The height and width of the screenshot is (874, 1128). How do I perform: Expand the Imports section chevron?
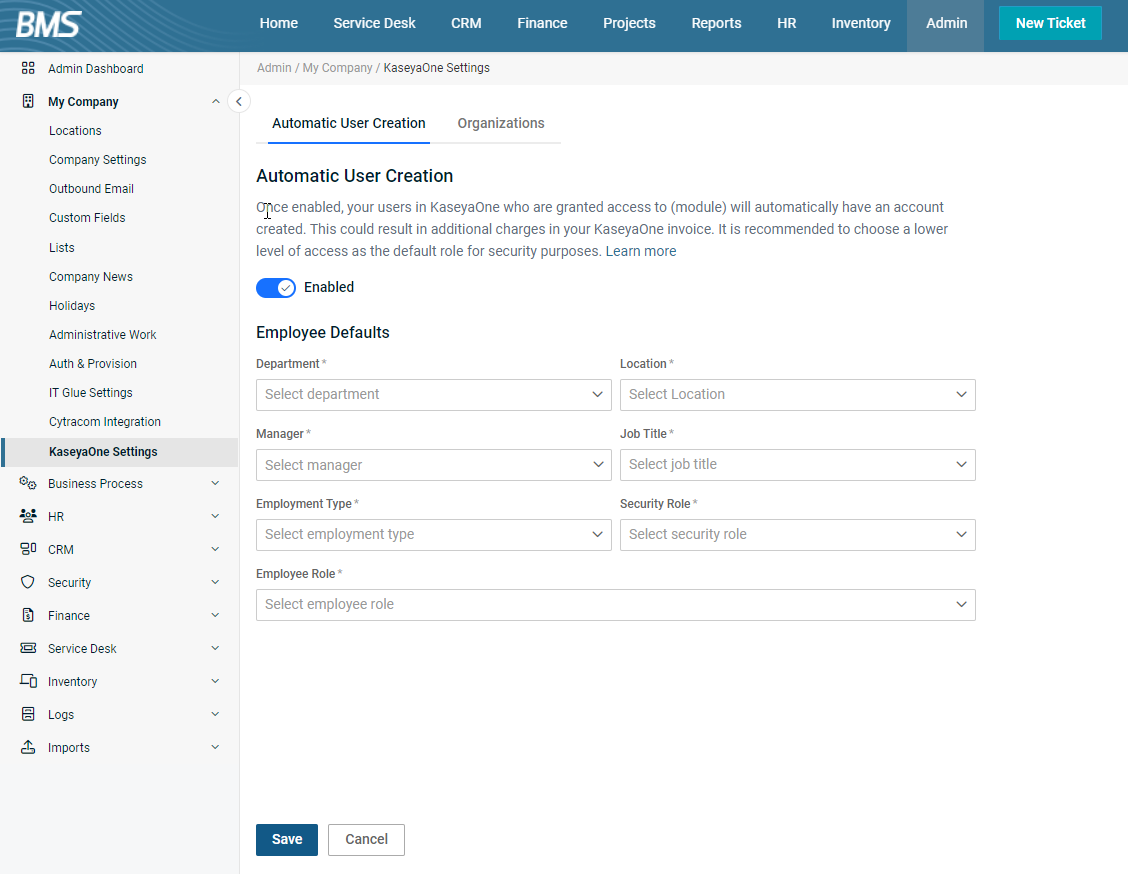[x=215, y=747]
